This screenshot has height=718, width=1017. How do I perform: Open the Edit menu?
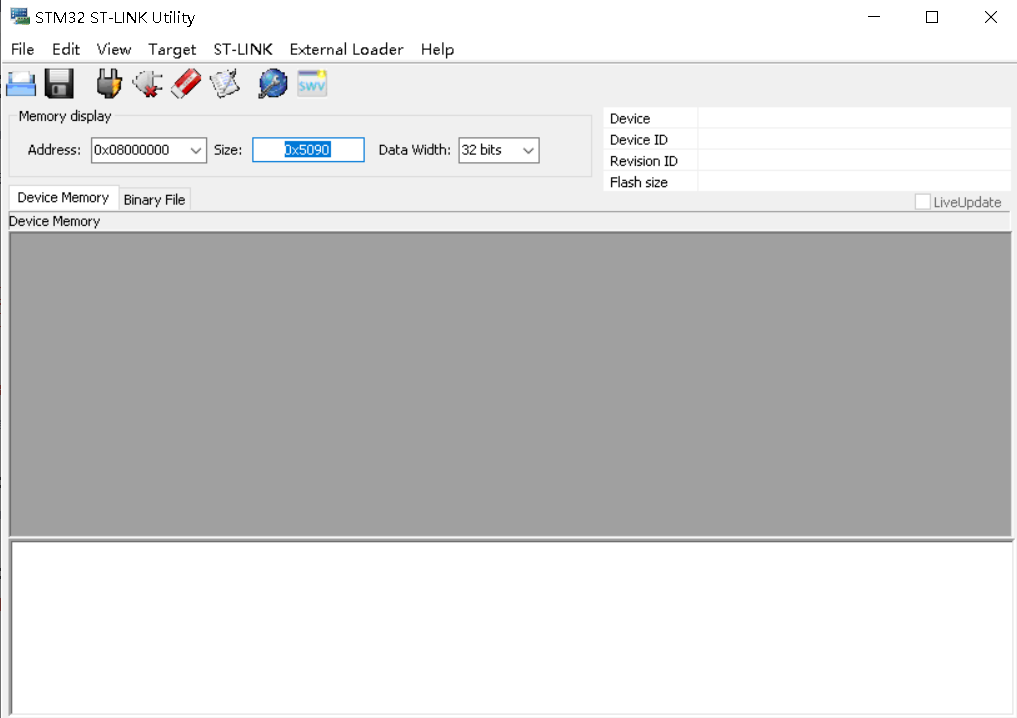66,49
